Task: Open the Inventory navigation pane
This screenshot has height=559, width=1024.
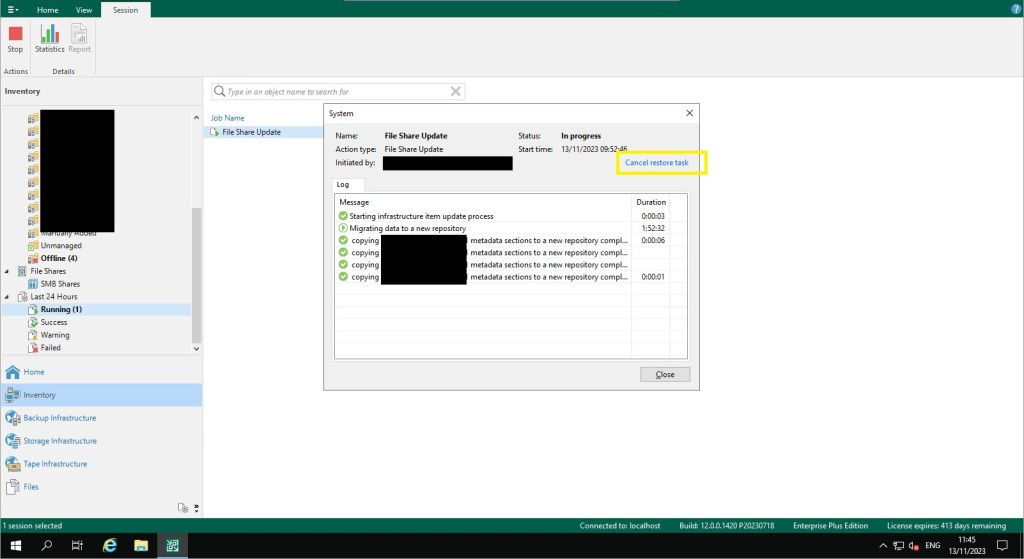Action: [x=101, y=395]
